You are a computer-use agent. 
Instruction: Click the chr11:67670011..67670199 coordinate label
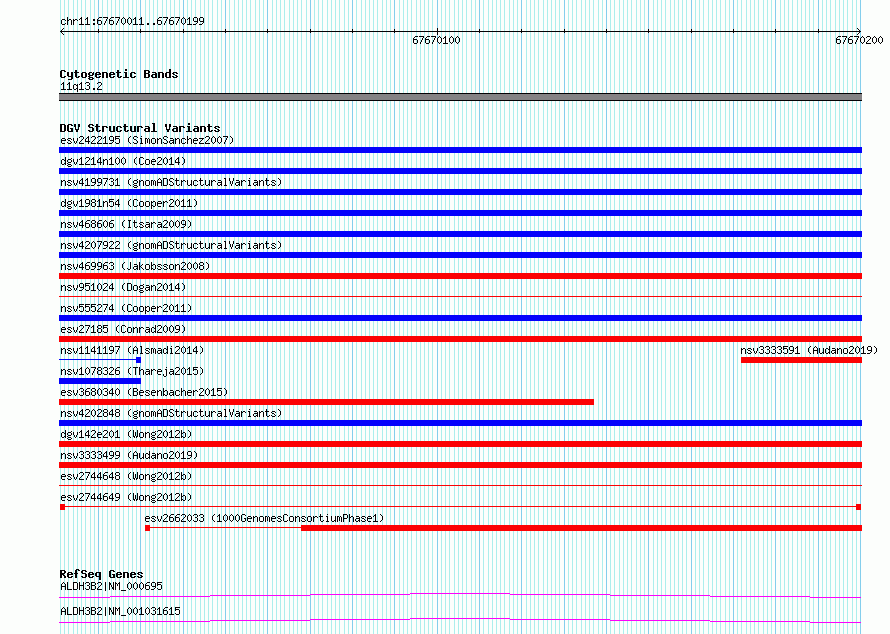pyautogui.click(x=132, y=21)
